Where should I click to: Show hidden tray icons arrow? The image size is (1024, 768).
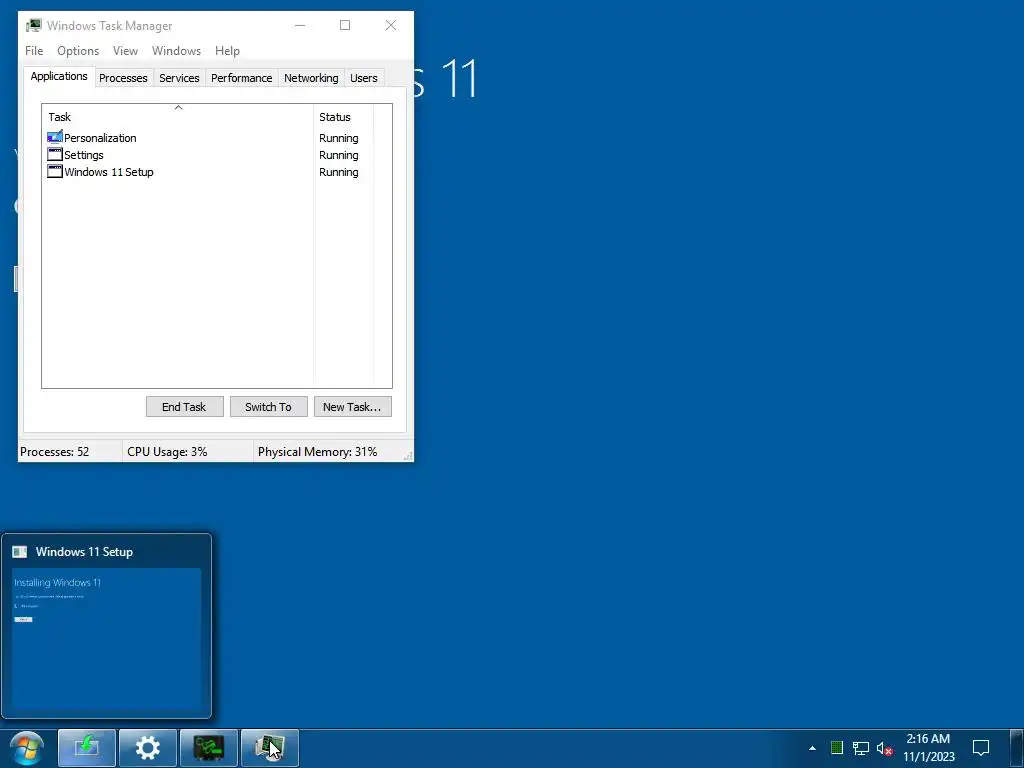[812, 748]
